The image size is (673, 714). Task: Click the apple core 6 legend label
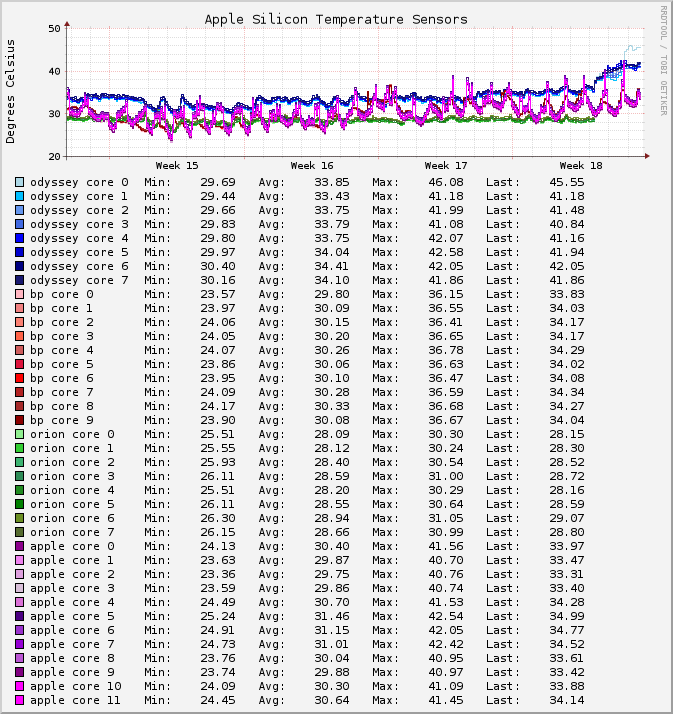tap(72, 631)
